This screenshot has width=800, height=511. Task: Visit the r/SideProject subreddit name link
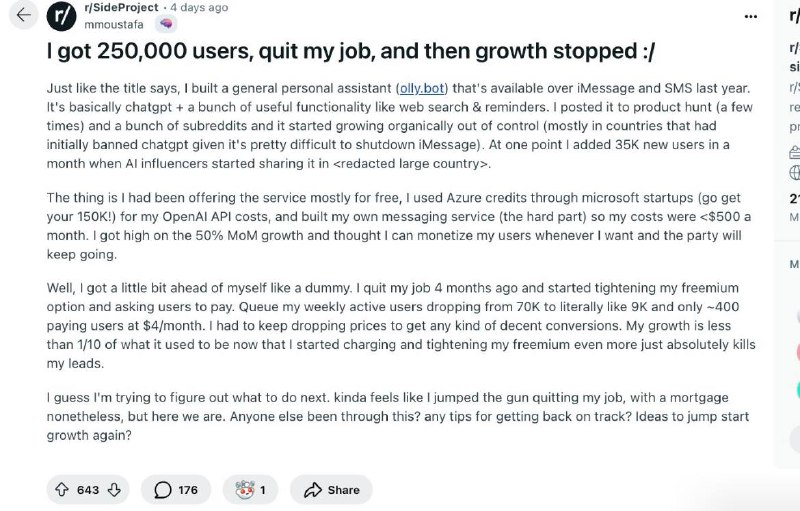point(121,8)
